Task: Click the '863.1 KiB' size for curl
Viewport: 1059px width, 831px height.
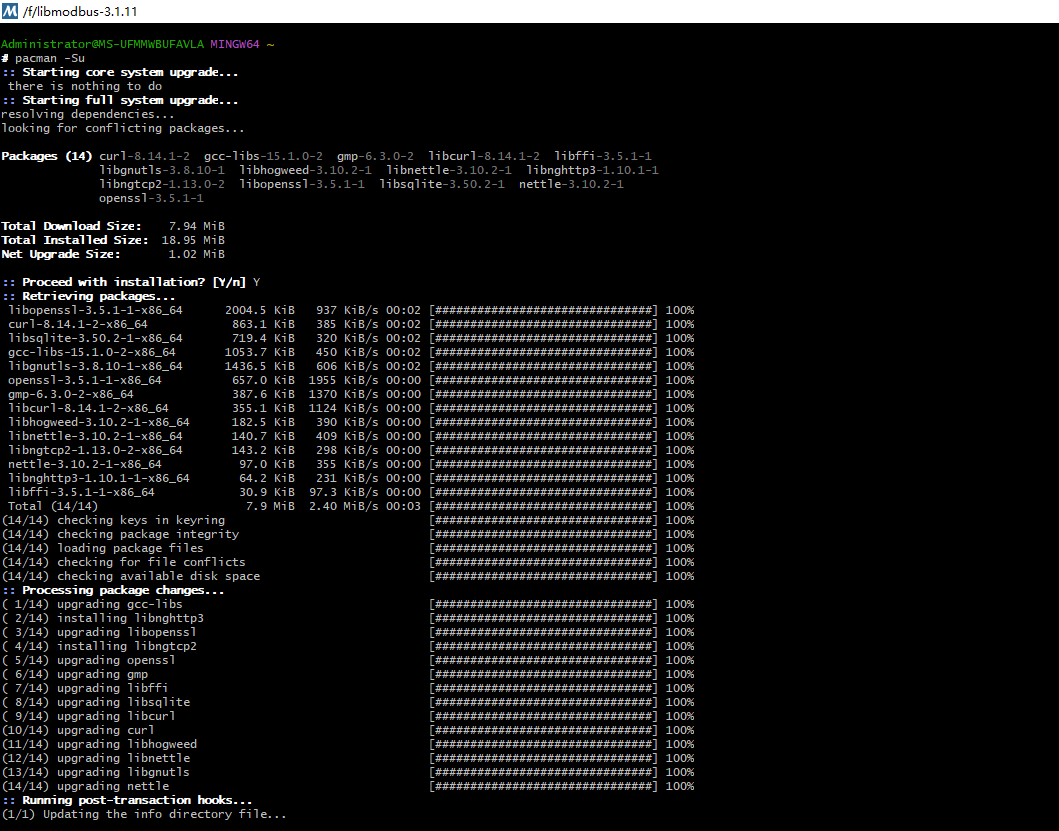Action: [x=263, y=324]
